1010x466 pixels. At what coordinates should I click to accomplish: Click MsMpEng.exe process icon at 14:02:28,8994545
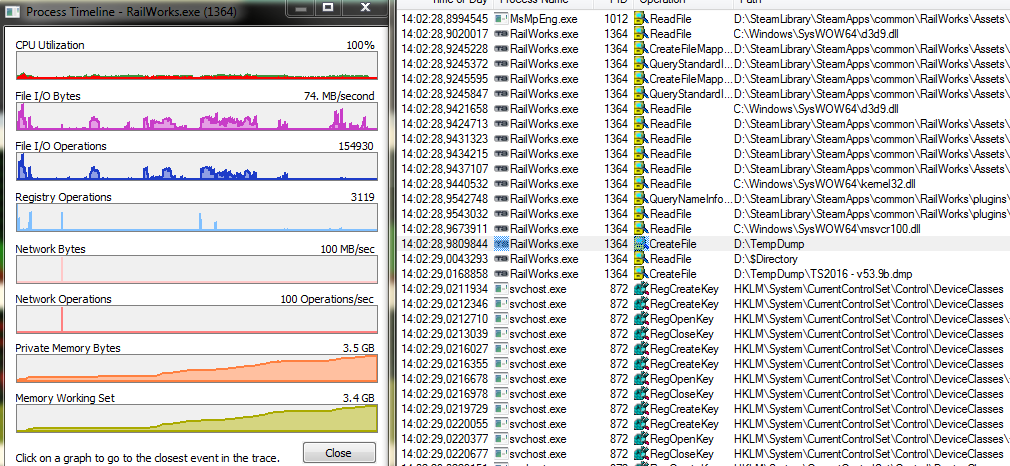(501, 19)
